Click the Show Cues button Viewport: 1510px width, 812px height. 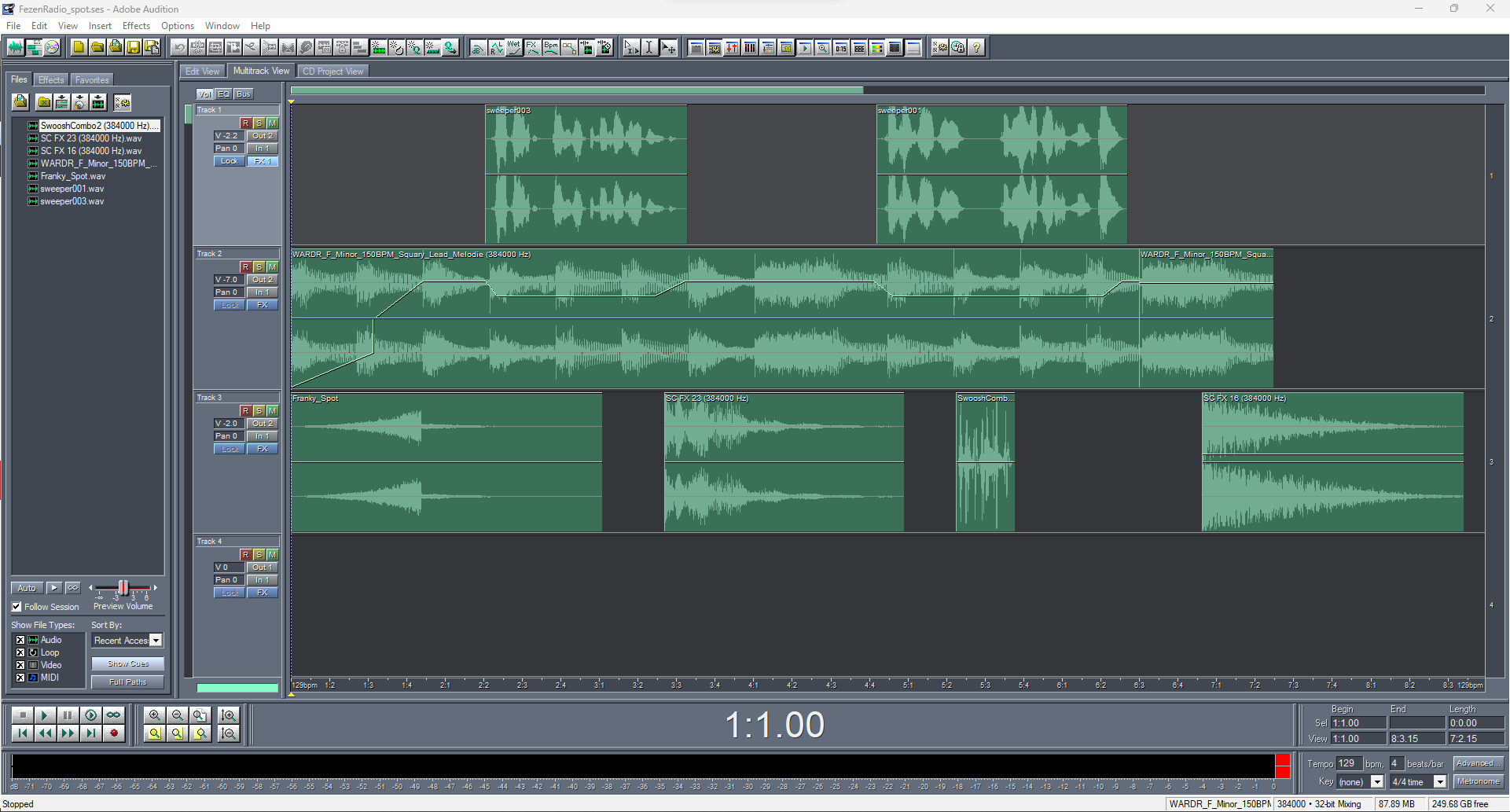127,664
